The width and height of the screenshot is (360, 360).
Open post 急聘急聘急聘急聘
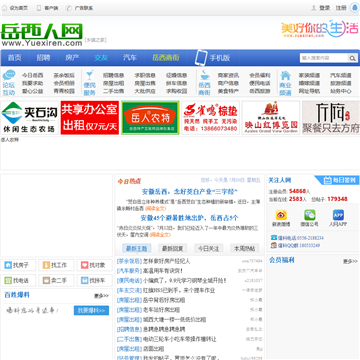pos(164,329)
